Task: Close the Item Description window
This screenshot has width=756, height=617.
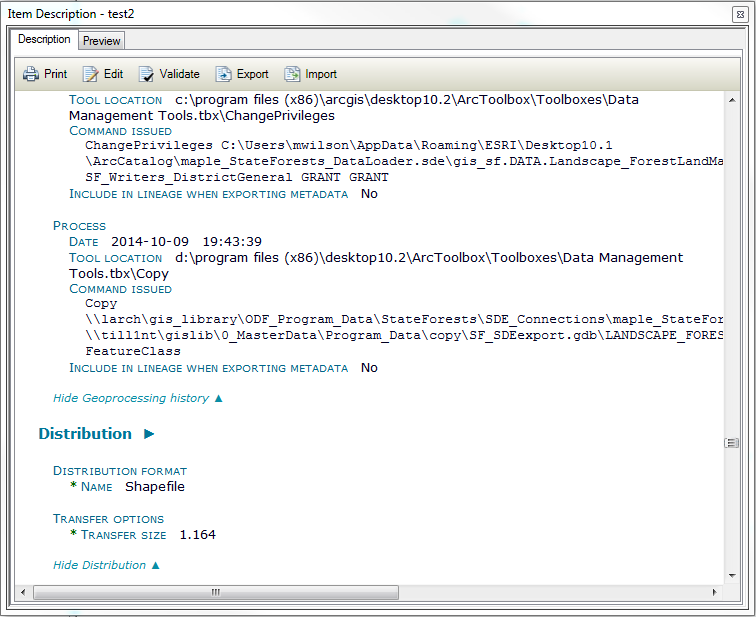Action: click(x=740, y=14)
